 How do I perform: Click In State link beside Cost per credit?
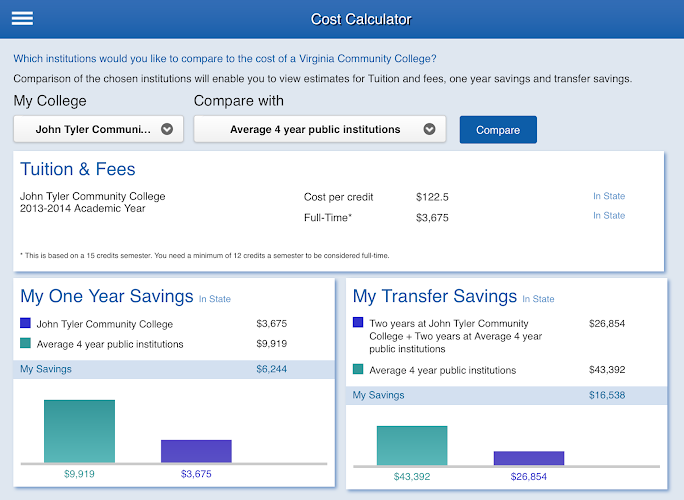pyautogui.click(x=608, y=197)
